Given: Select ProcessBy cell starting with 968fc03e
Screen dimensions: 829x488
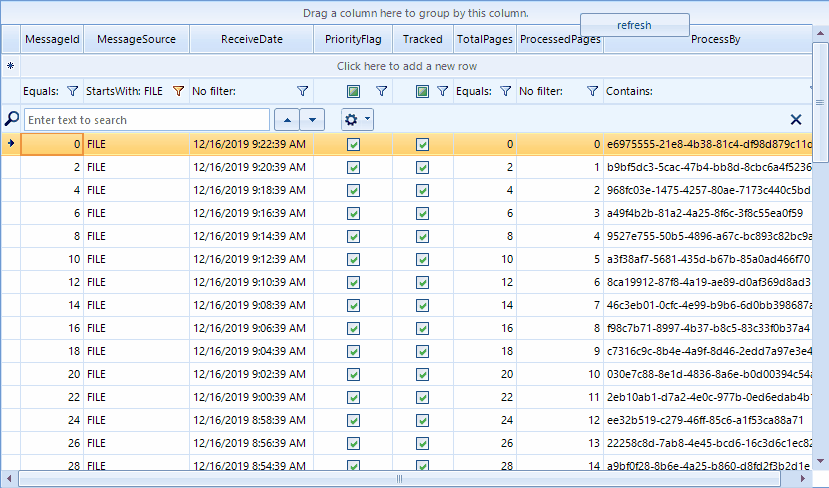Looking at the screenshot, I should (708, 190).
